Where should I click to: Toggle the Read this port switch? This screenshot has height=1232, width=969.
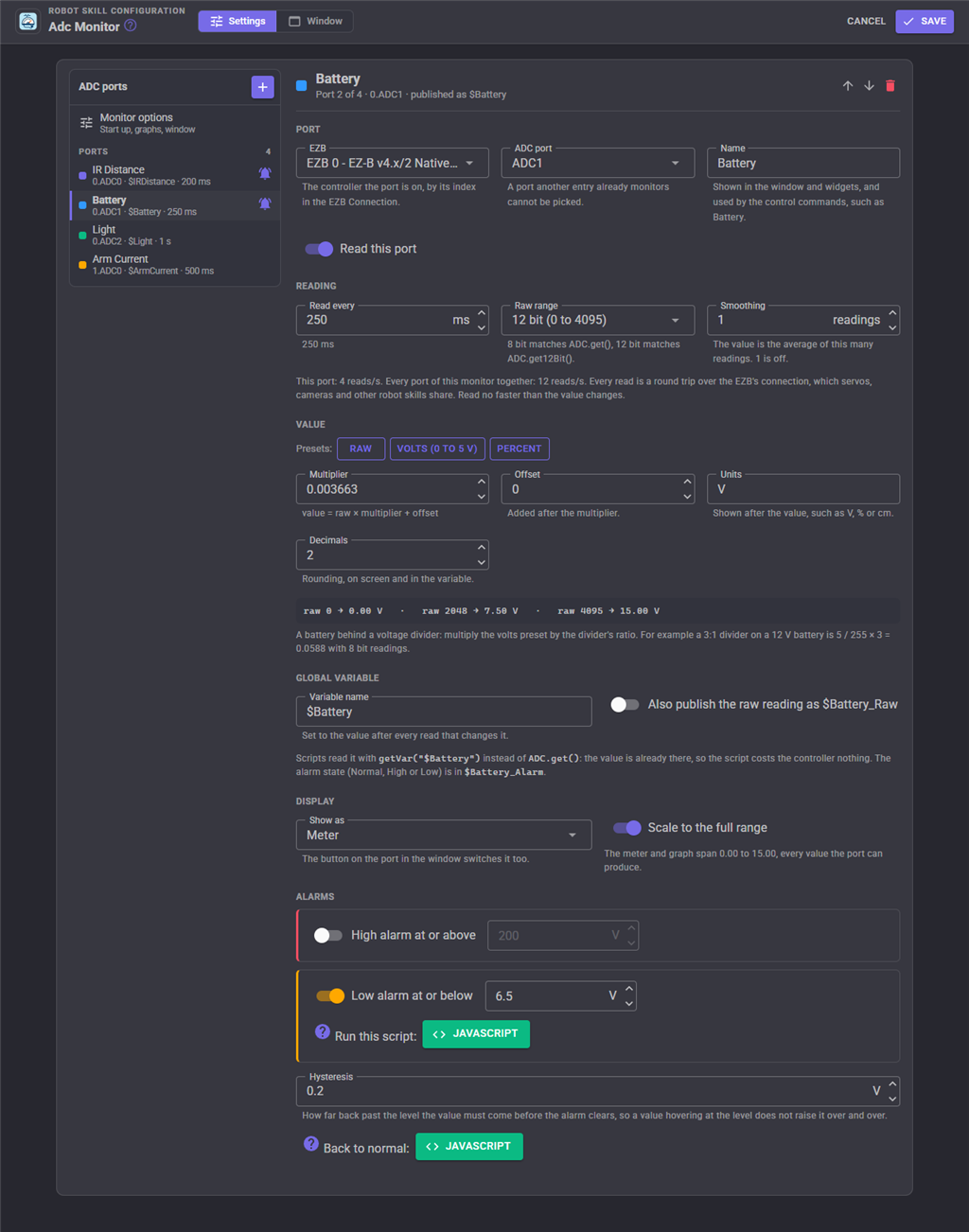tap(319, 249)
